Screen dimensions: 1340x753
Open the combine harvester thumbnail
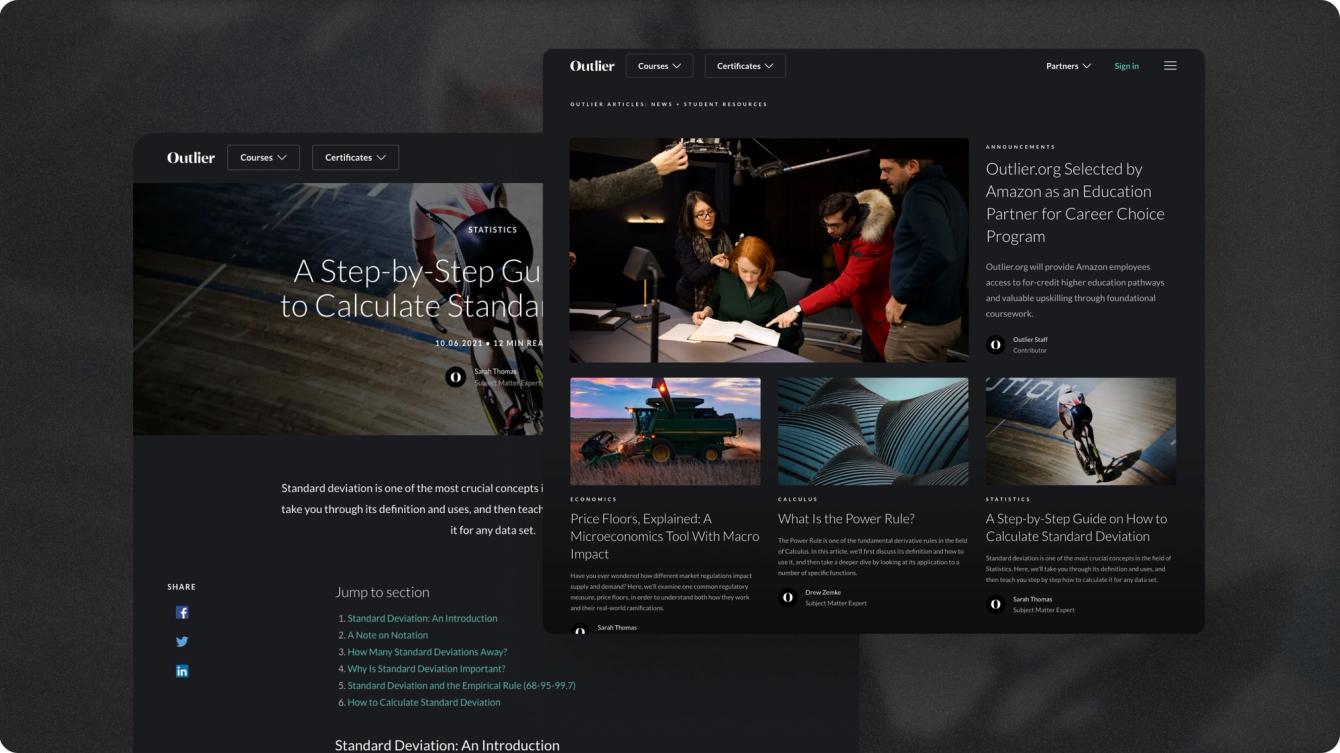tap(665, 431)
